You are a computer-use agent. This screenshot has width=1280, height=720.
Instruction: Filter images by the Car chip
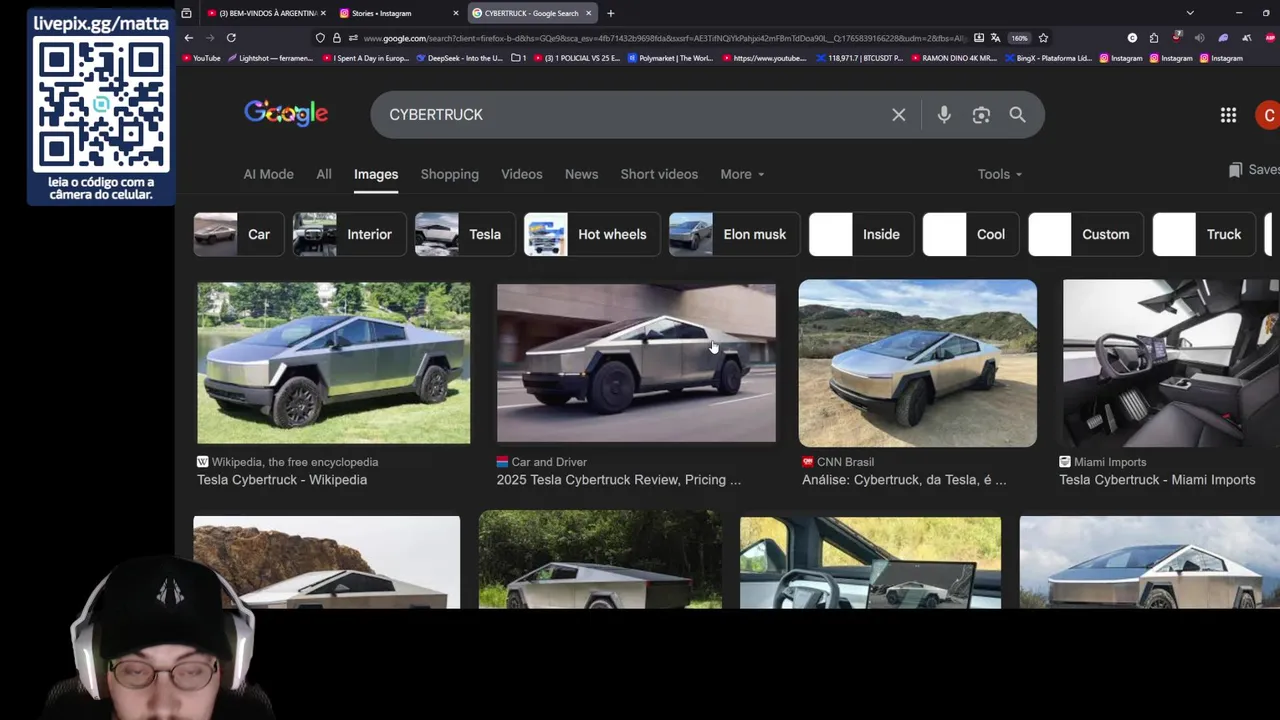(x=239, y=234)
